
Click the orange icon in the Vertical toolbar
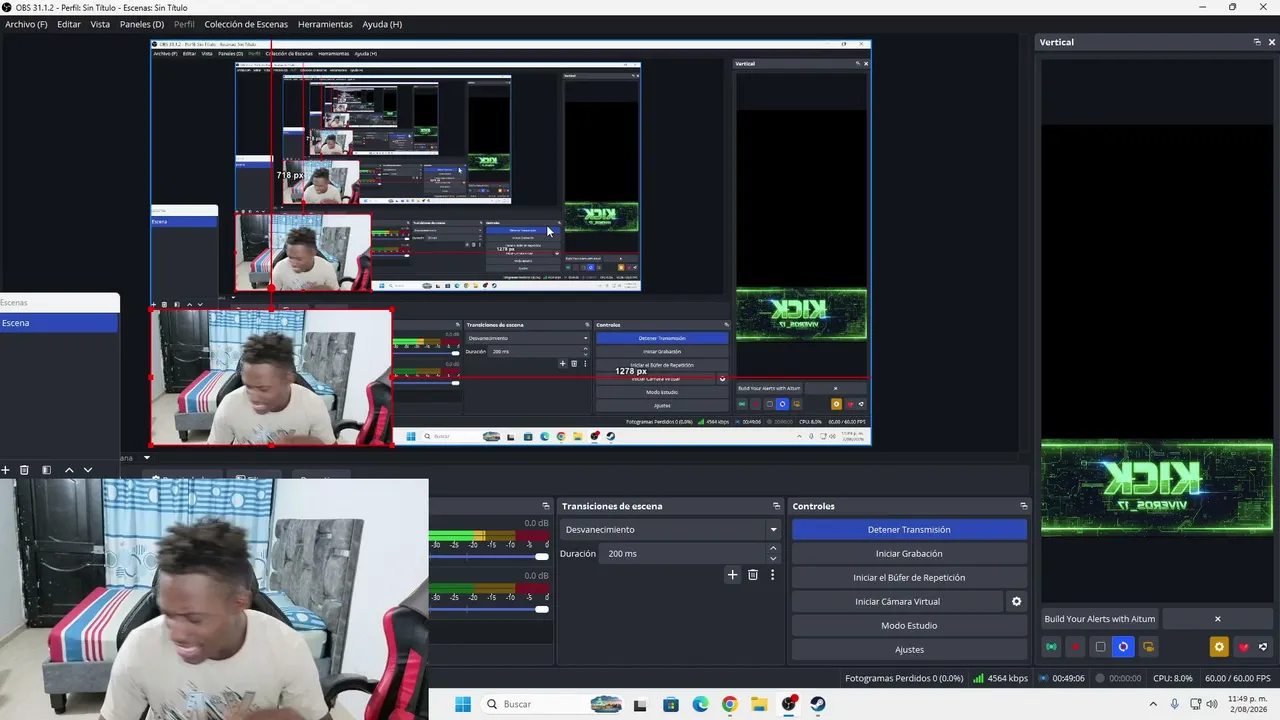(x=1148, y=647)
